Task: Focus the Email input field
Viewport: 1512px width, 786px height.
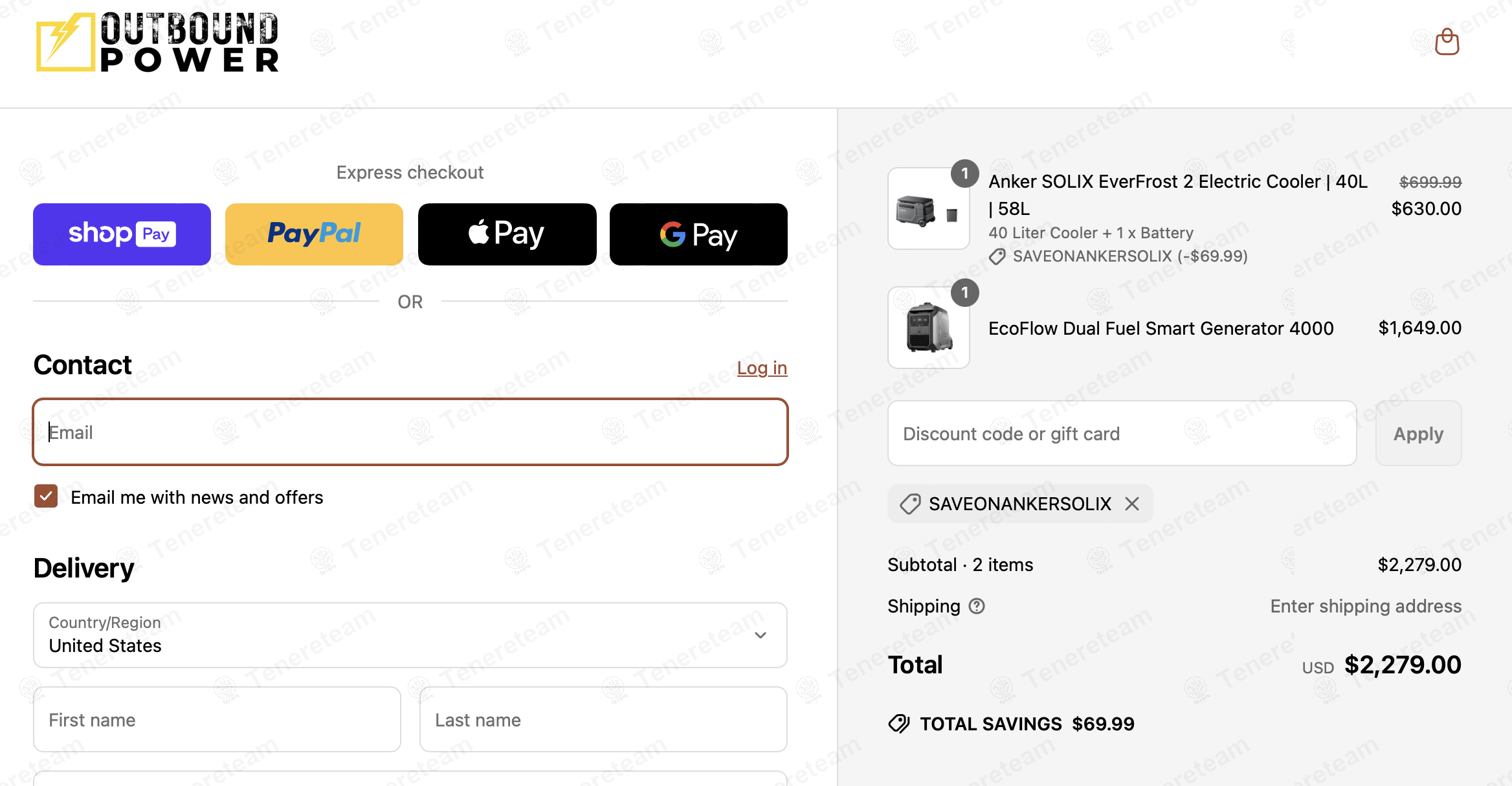Action: pyautogui.click(x=410, y=432)
